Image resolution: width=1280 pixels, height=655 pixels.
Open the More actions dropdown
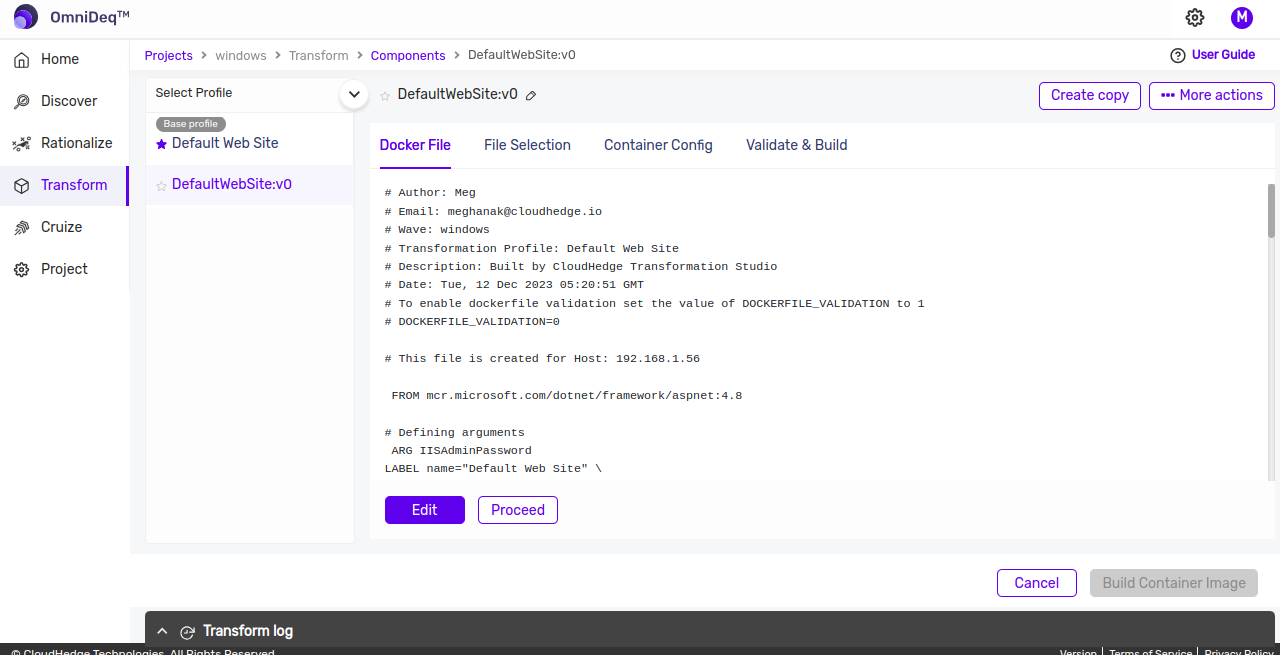[1211, 95]
